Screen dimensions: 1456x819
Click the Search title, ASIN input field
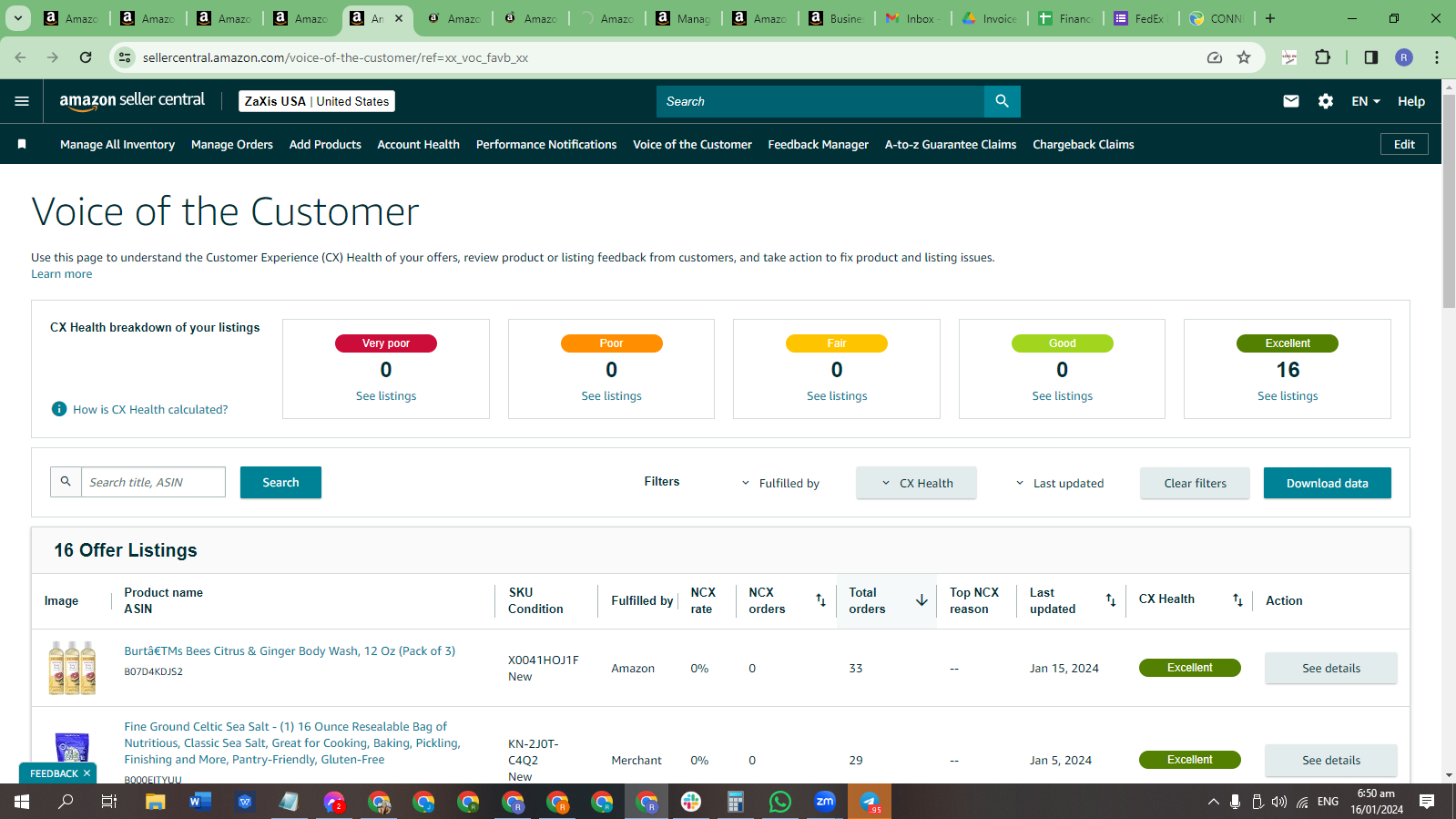click(x=153, y=482)
